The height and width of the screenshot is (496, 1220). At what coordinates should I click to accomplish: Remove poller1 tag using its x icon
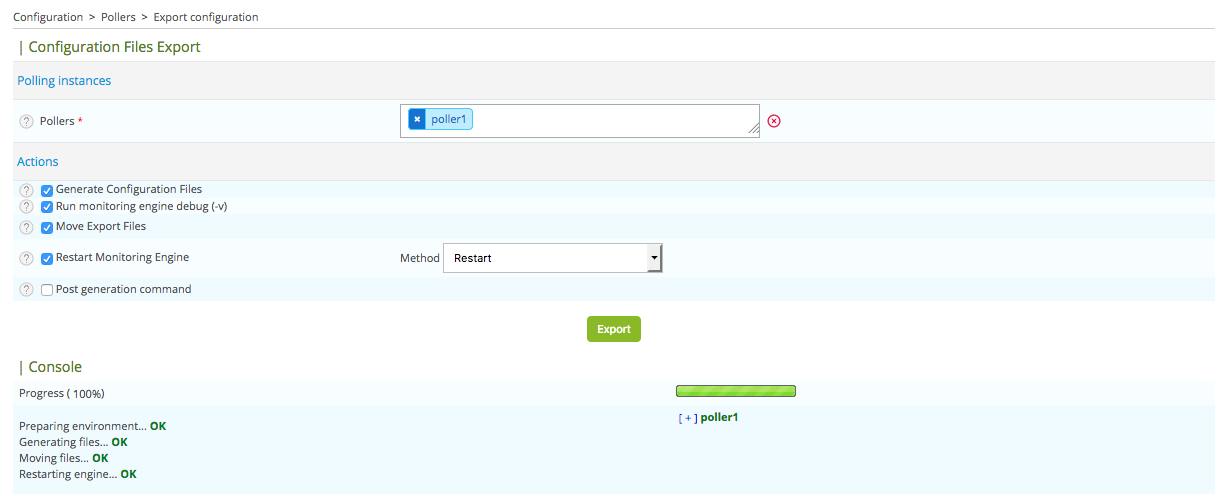417,120
